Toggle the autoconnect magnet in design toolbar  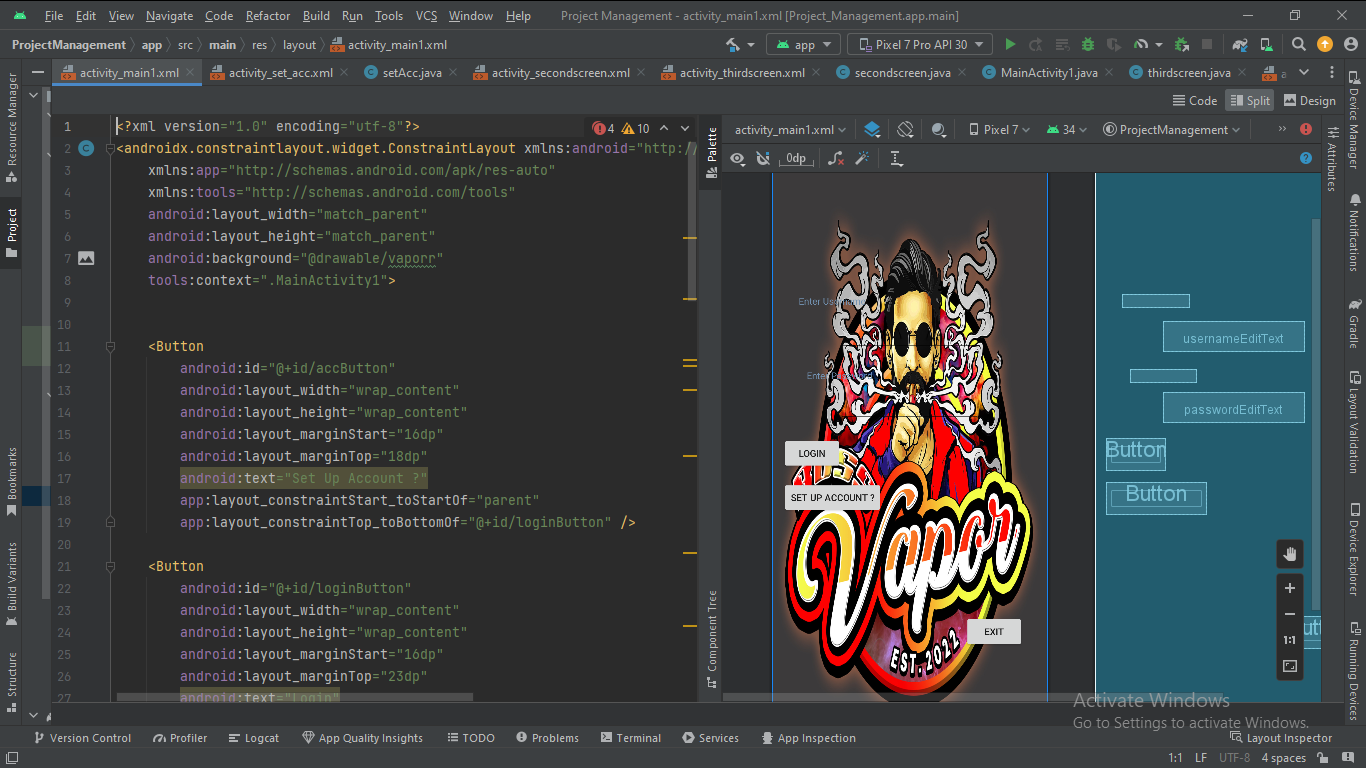[x=763, y=158]
